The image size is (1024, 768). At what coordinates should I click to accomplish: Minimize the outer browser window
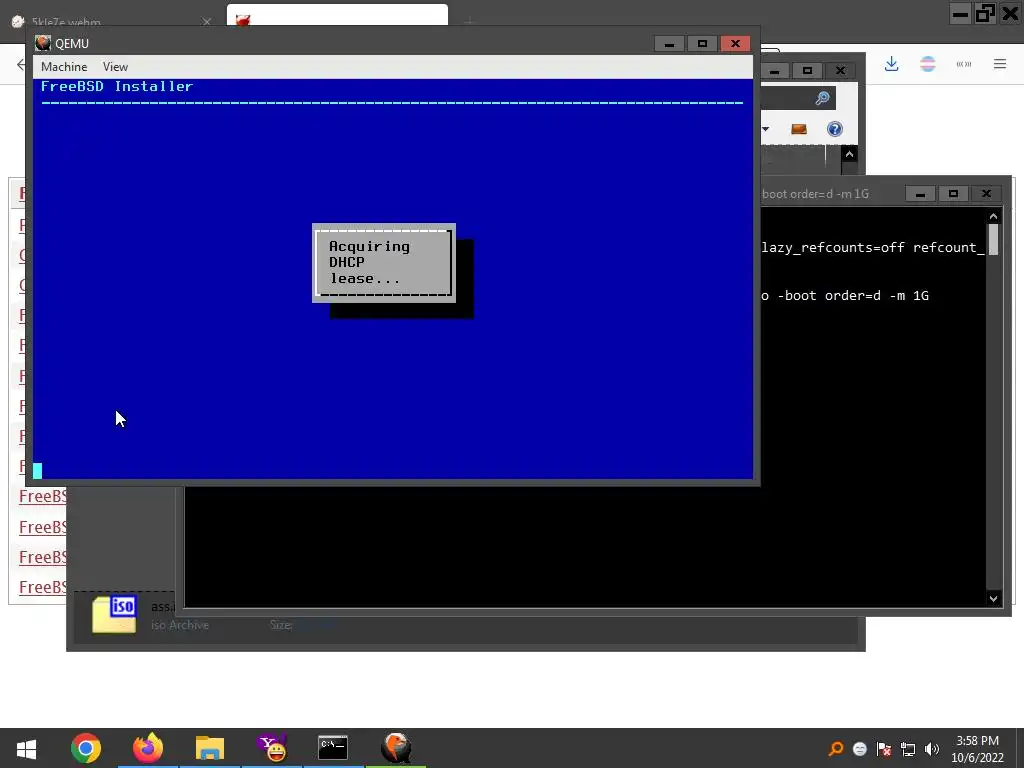pos(960,14)
